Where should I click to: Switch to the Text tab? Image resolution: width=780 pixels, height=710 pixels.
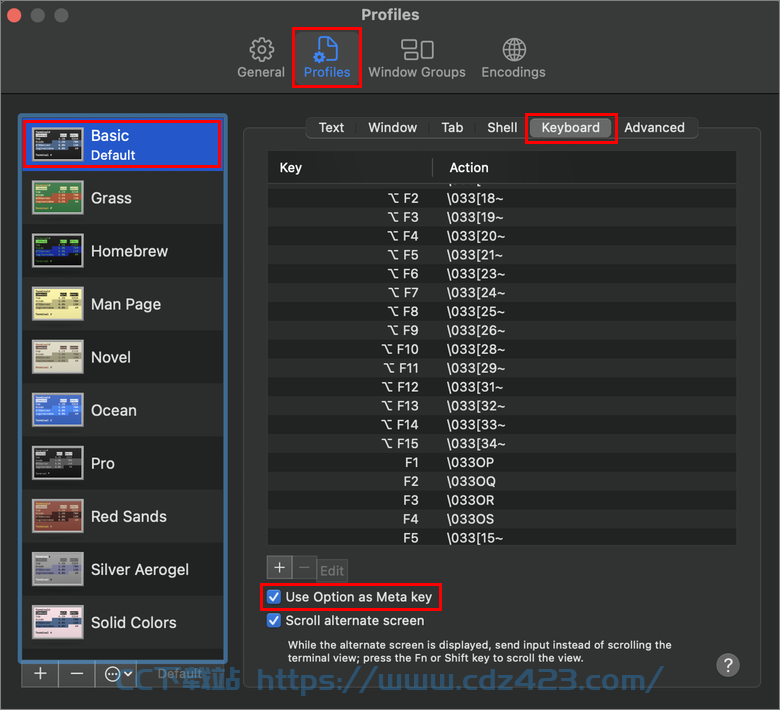click(331, 128)
